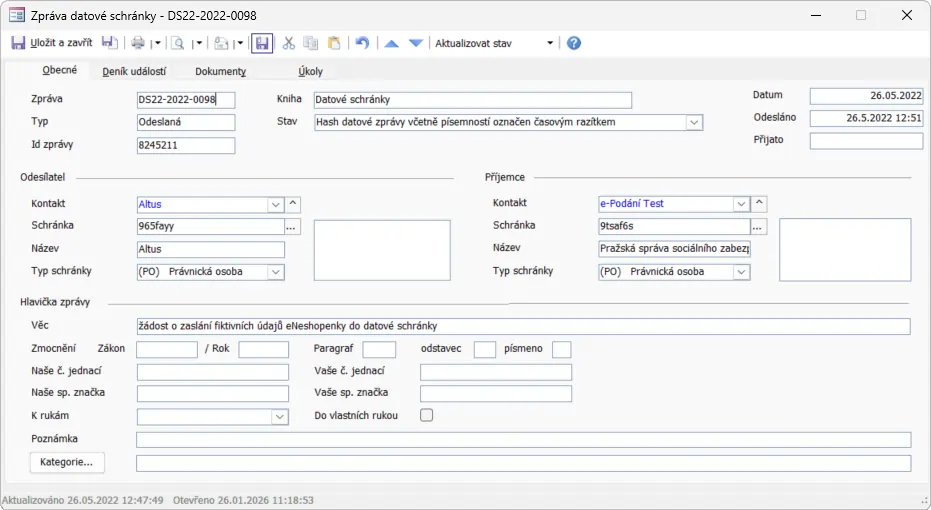Open print preview with magnifier icon

(177, 43)
